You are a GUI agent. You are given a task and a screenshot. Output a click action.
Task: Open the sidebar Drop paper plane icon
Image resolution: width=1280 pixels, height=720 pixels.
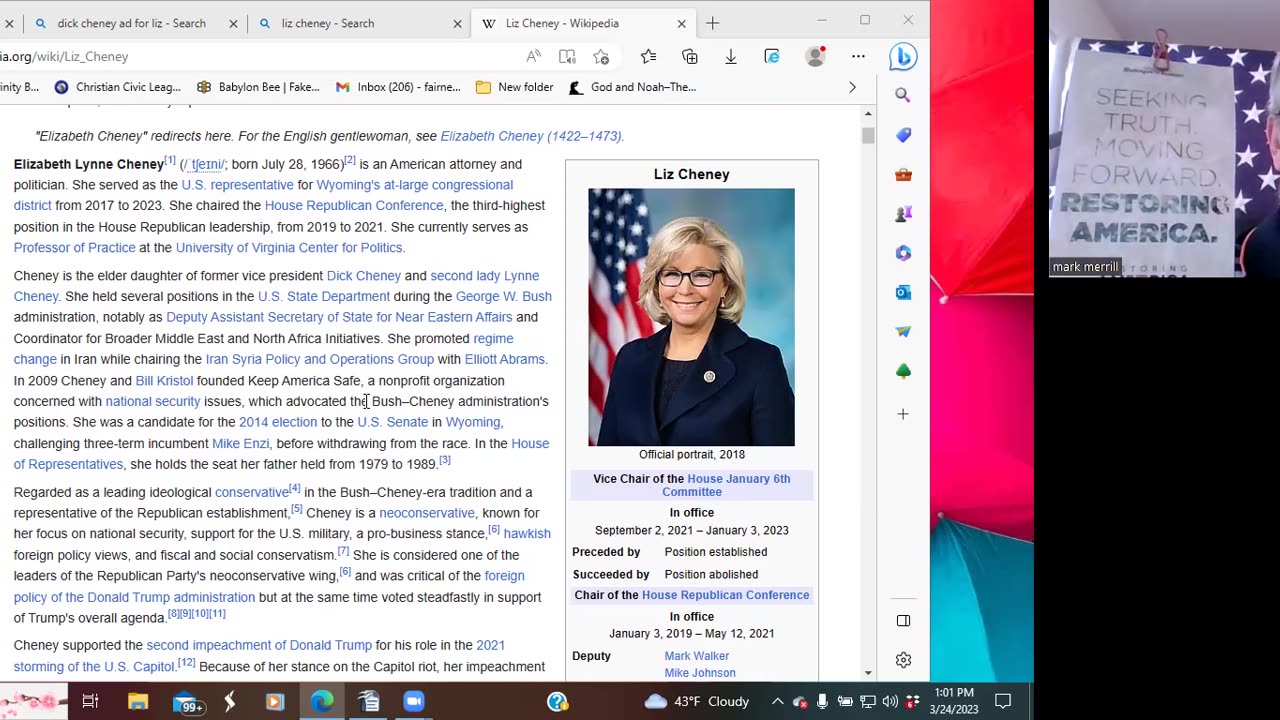(903, 332)
